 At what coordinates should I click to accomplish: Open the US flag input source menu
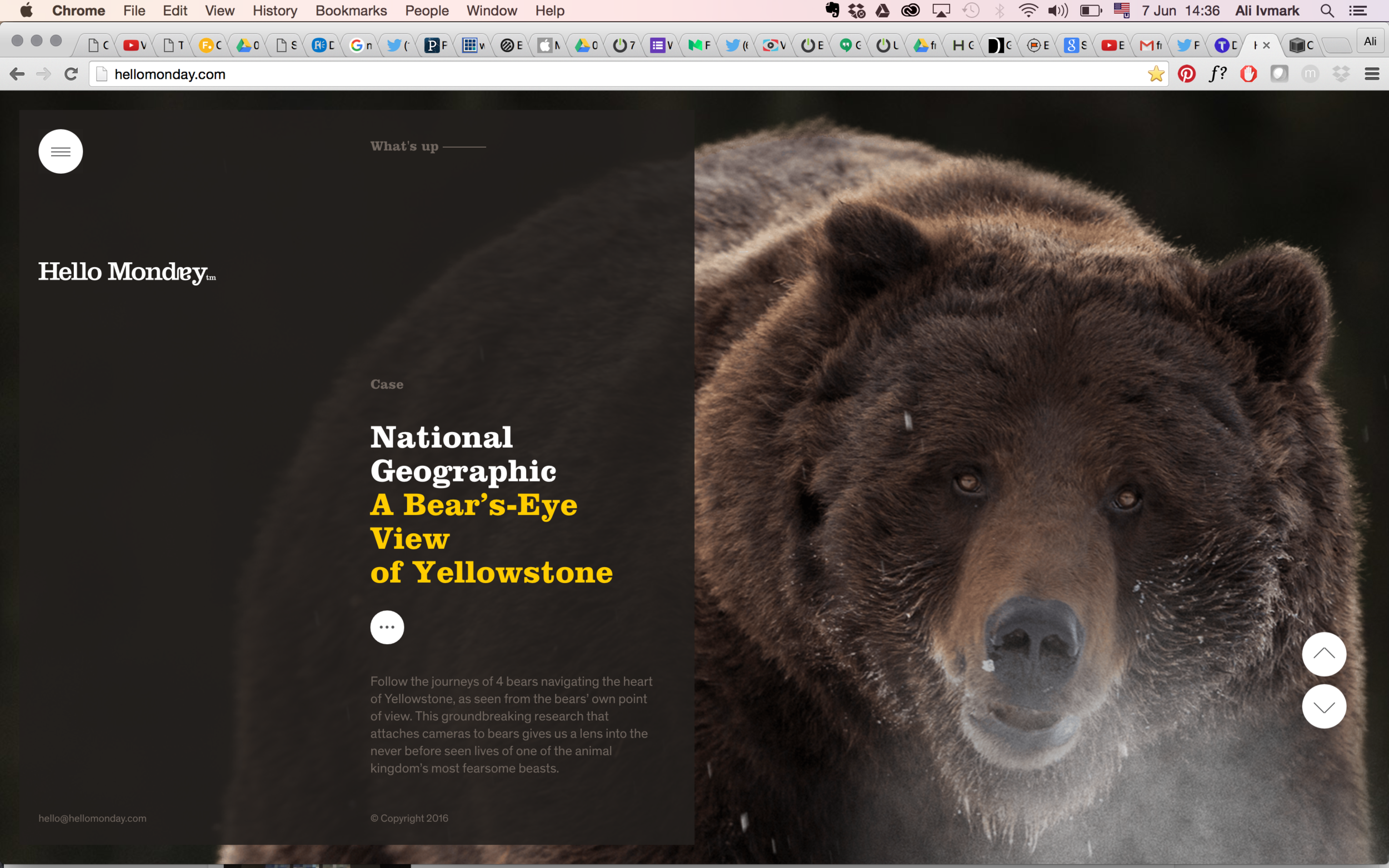(1122, 11)
